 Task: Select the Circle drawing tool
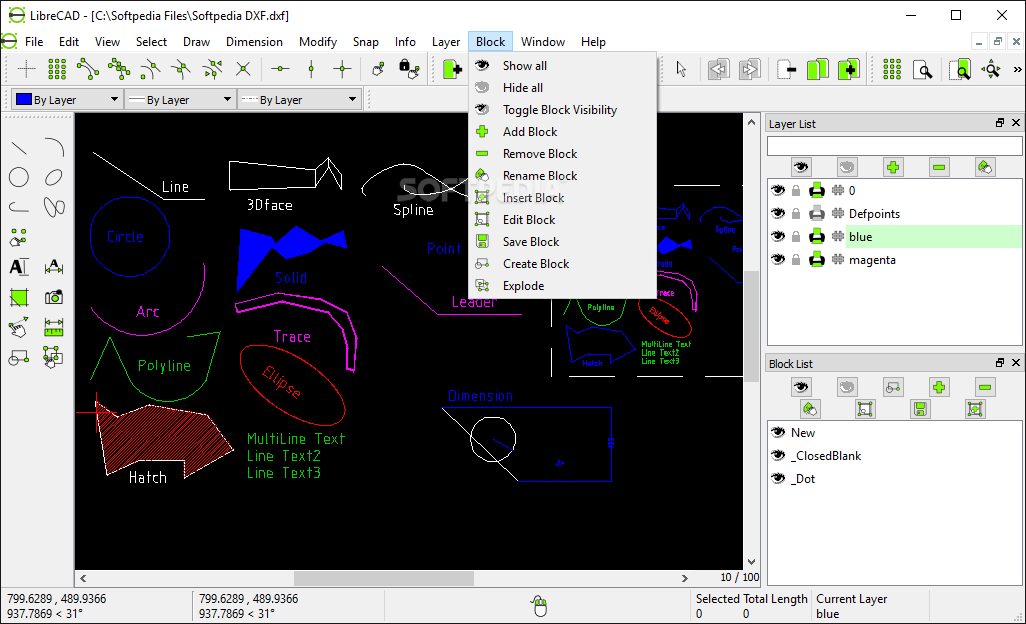coord(19,177)
